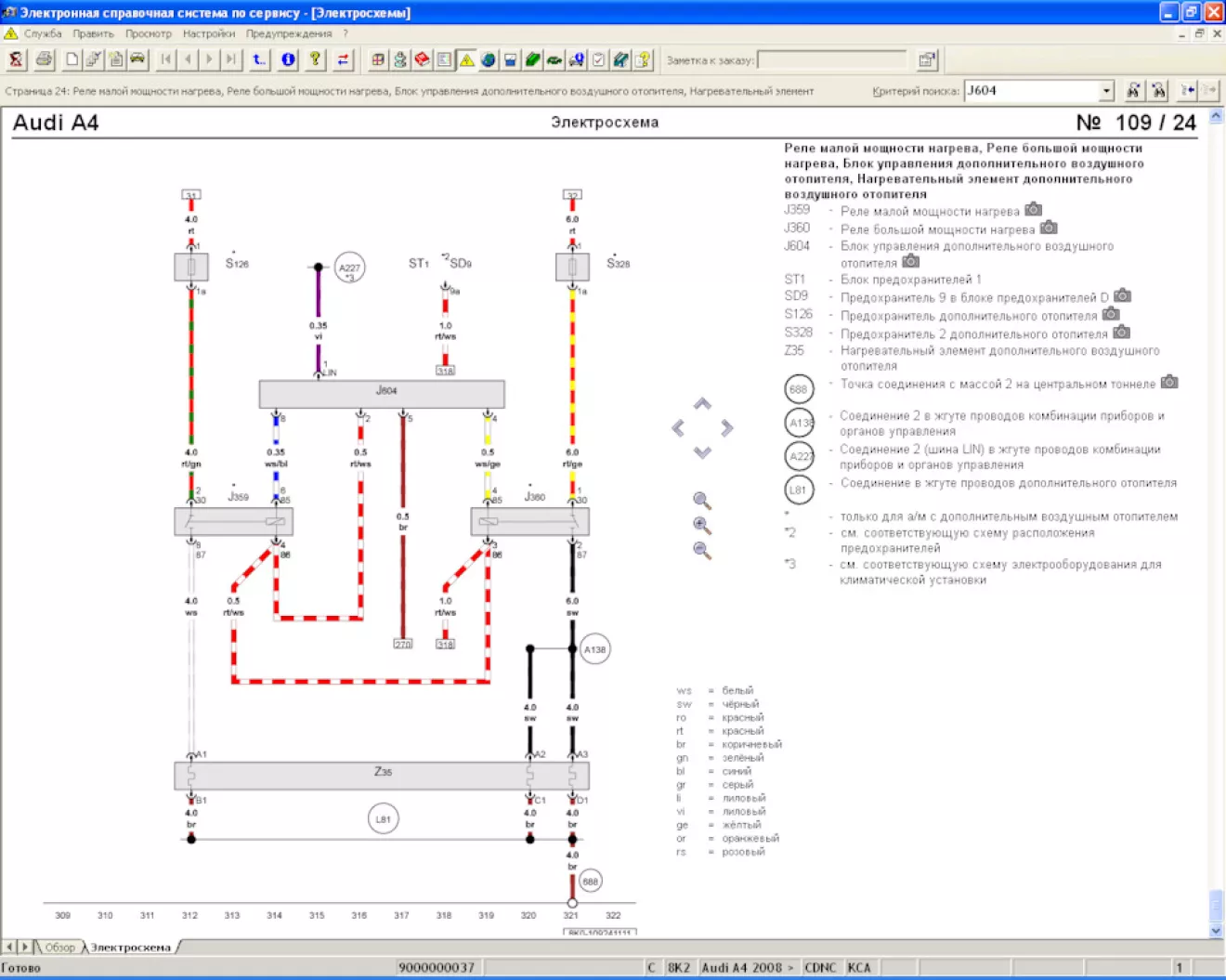
Task: Open camera icon for SD9 fuse
Action: (x=1122, y=296)
